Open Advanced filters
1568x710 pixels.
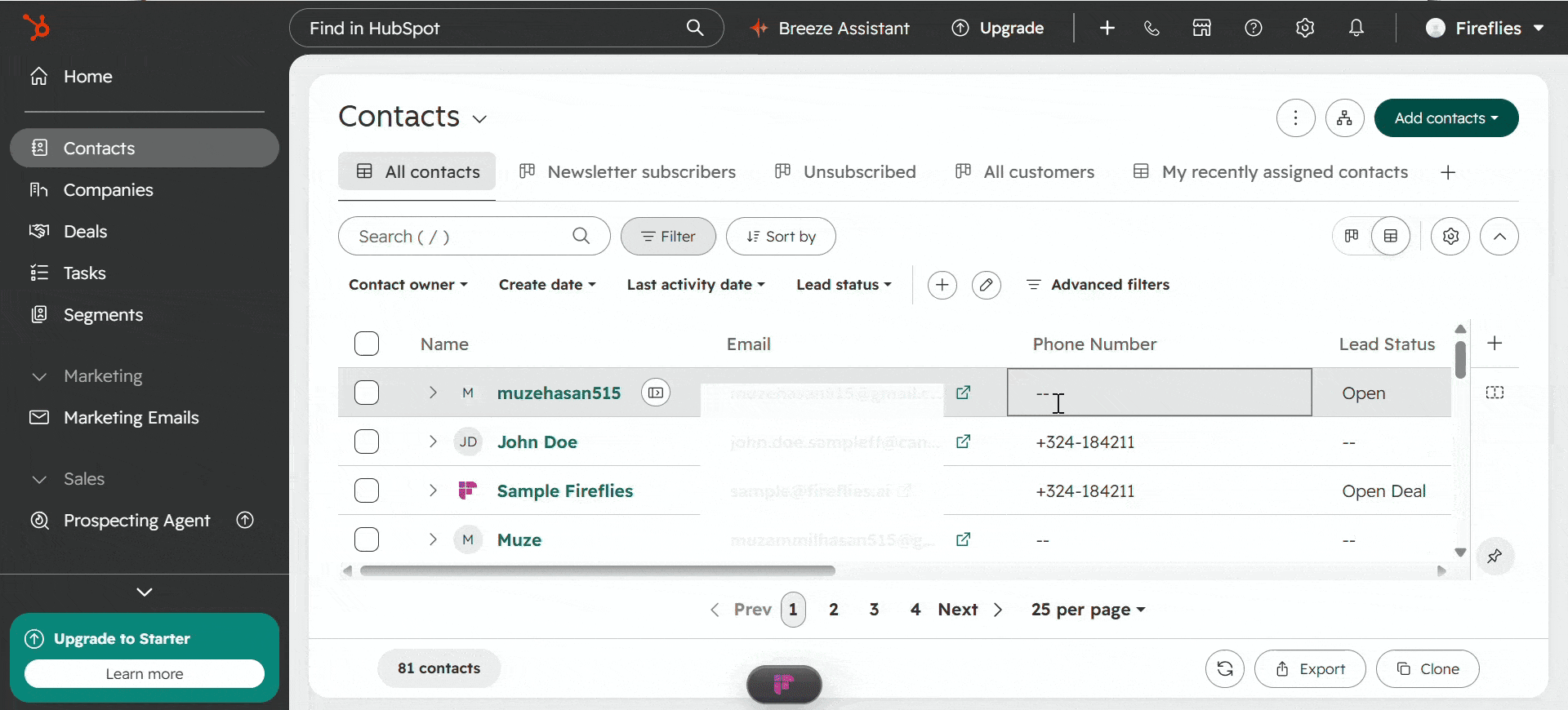tap(1098, 285)
